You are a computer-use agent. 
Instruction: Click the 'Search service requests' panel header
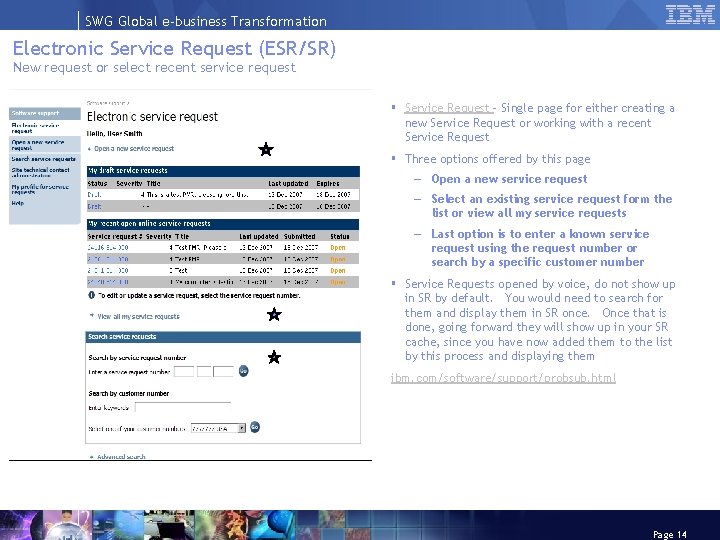click(223, 337)
